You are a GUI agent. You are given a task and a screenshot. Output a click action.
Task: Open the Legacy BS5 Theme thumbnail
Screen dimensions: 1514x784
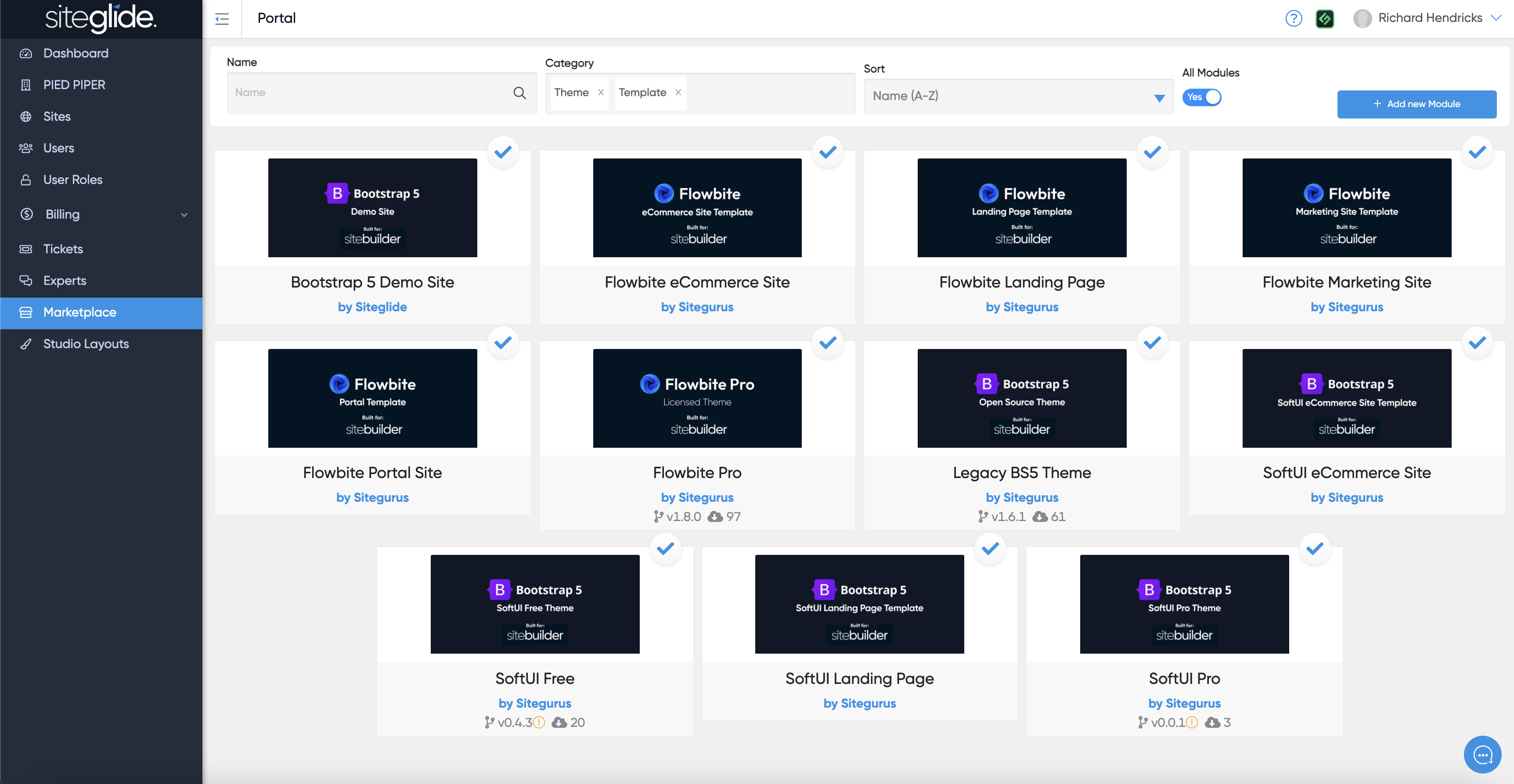1021,399
